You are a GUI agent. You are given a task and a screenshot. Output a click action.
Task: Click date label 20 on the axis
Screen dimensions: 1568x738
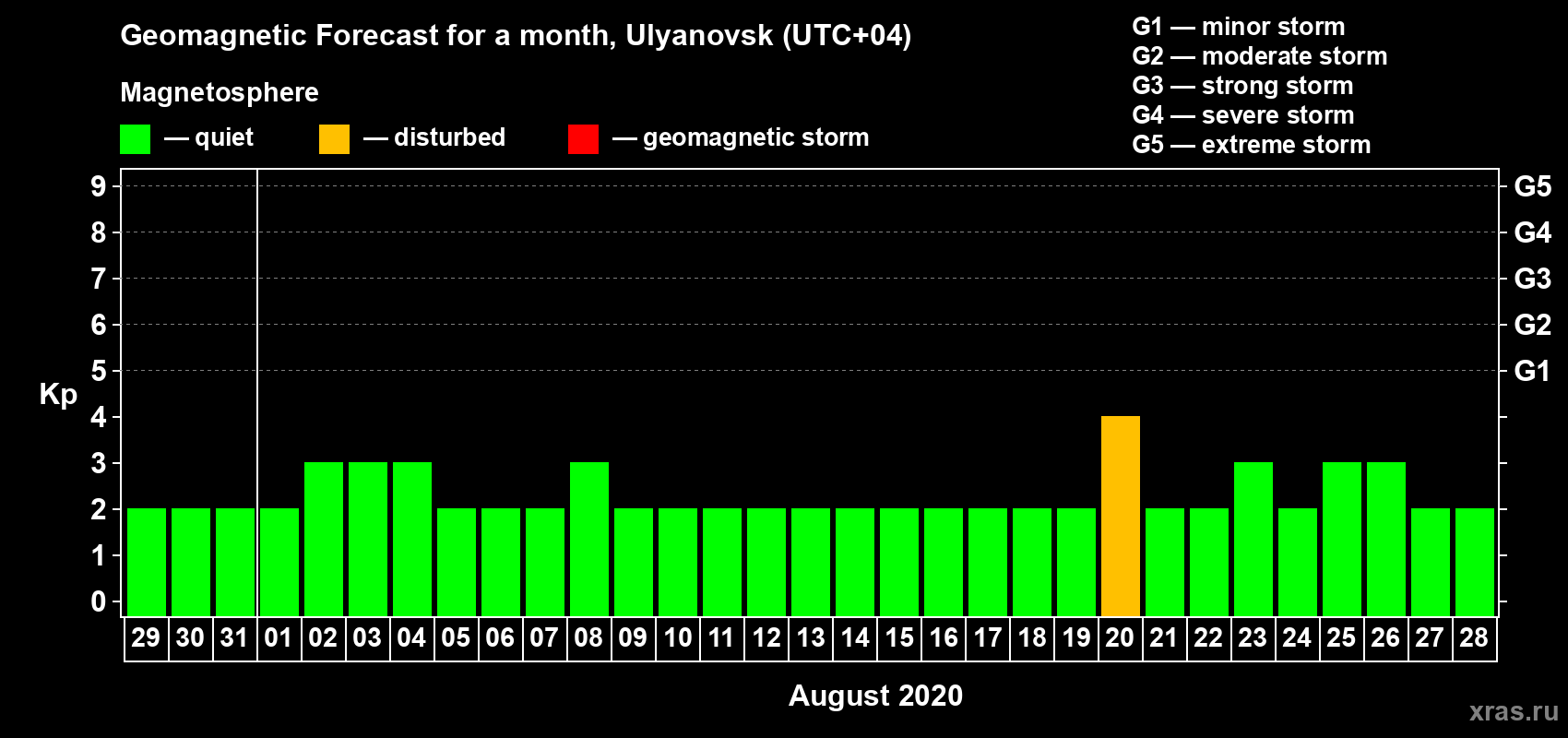point(1120,638)
